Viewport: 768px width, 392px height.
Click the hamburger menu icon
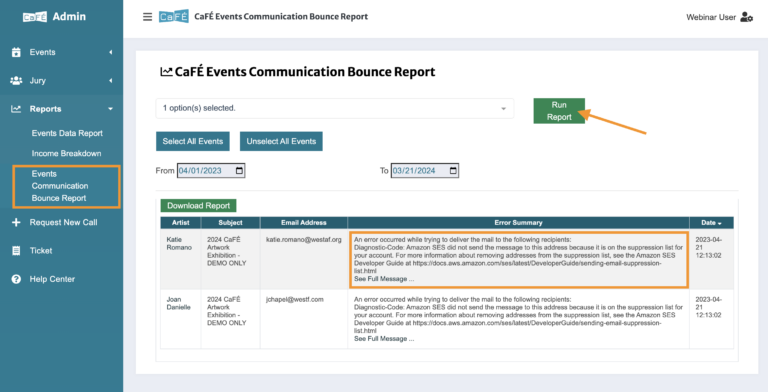point(147,17)
